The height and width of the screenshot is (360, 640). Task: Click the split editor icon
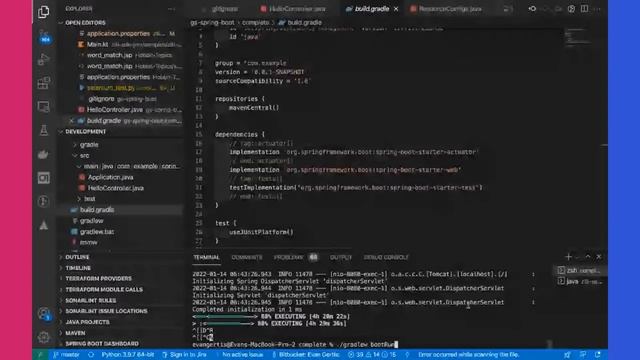(x=584, y=9)
